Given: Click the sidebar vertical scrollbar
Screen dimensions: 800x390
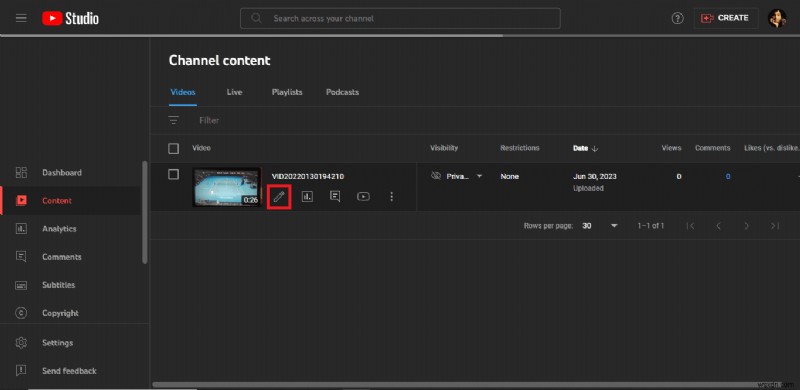Looking at the screenshot, I should pyautogui.click(x=145, y=212).
